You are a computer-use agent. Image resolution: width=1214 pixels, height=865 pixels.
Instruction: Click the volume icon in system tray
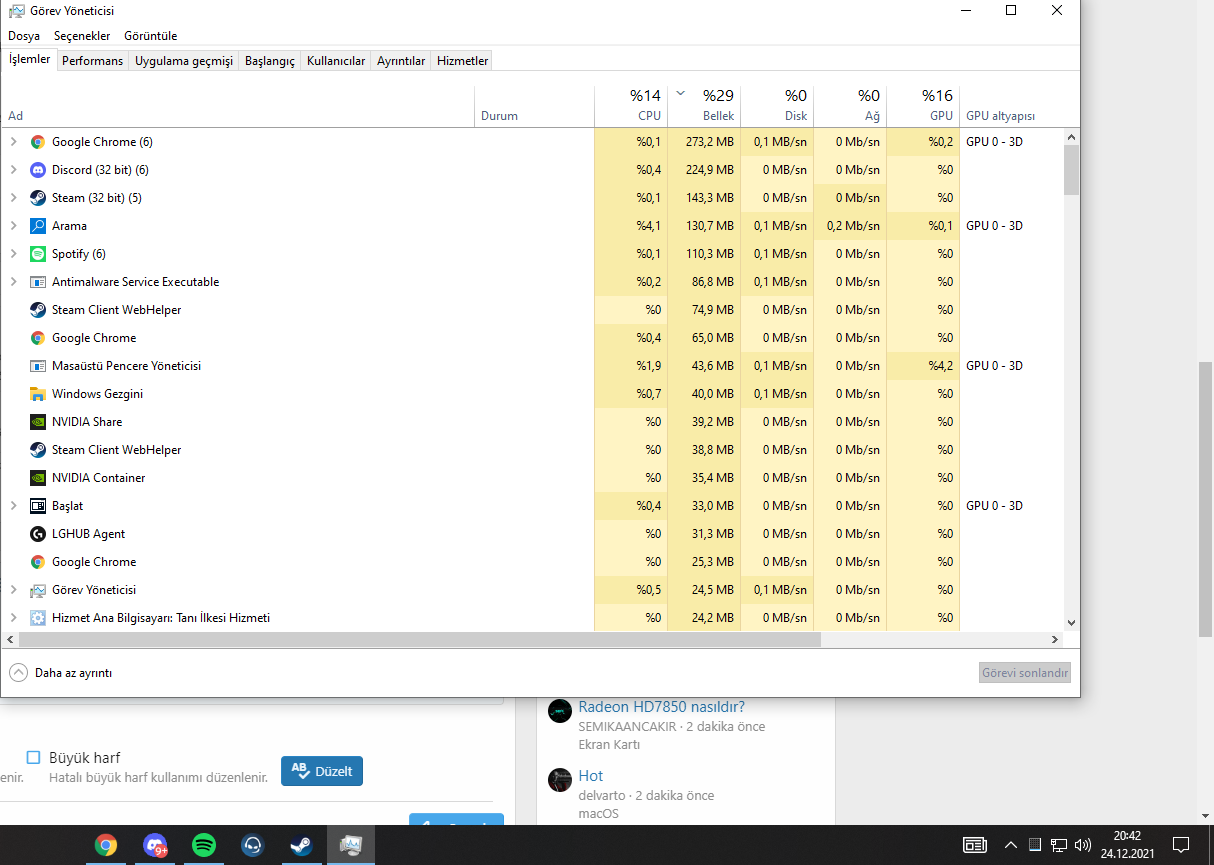[x=1083, y=845]
